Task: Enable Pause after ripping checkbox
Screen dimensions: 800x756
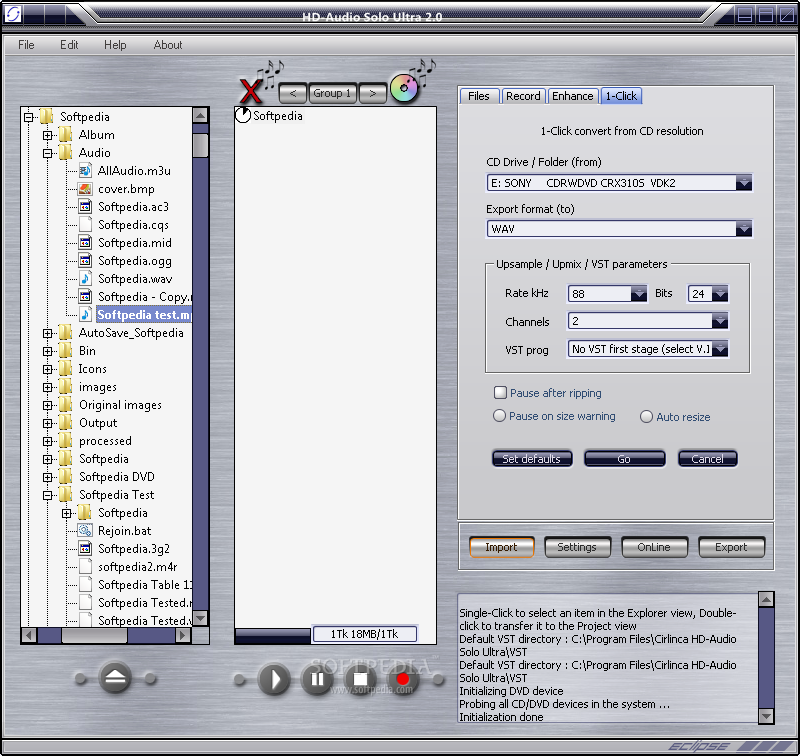Action: [x=500, y=392]
